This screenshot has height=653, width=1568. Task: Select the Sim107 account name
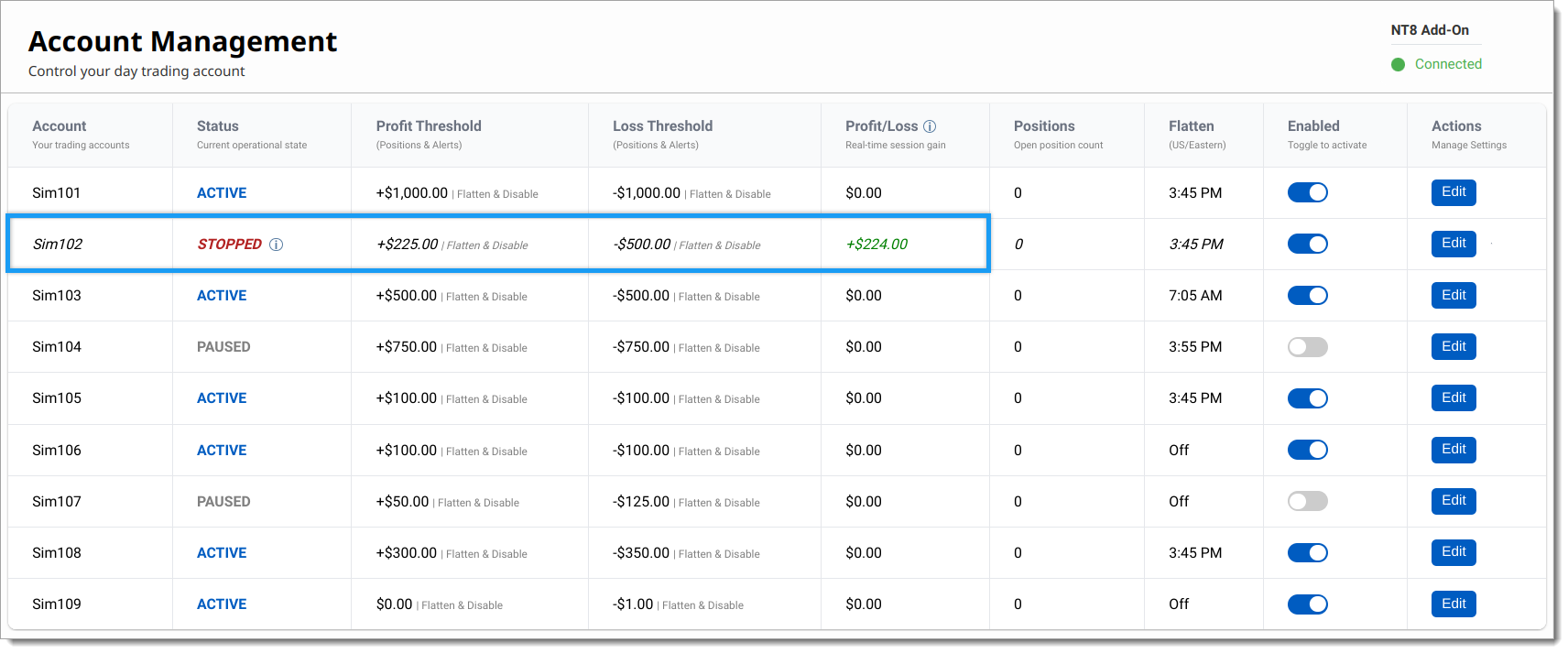pos(57,502)
